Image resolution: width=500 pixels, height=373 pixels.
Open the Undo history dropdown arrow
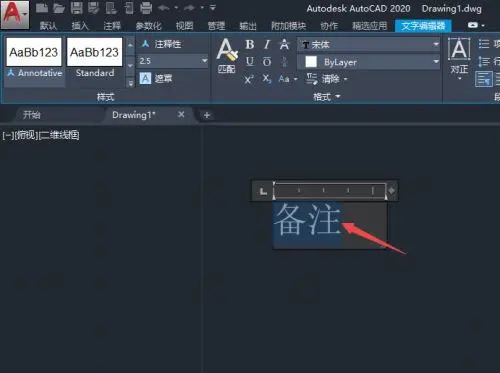point(176,7)
